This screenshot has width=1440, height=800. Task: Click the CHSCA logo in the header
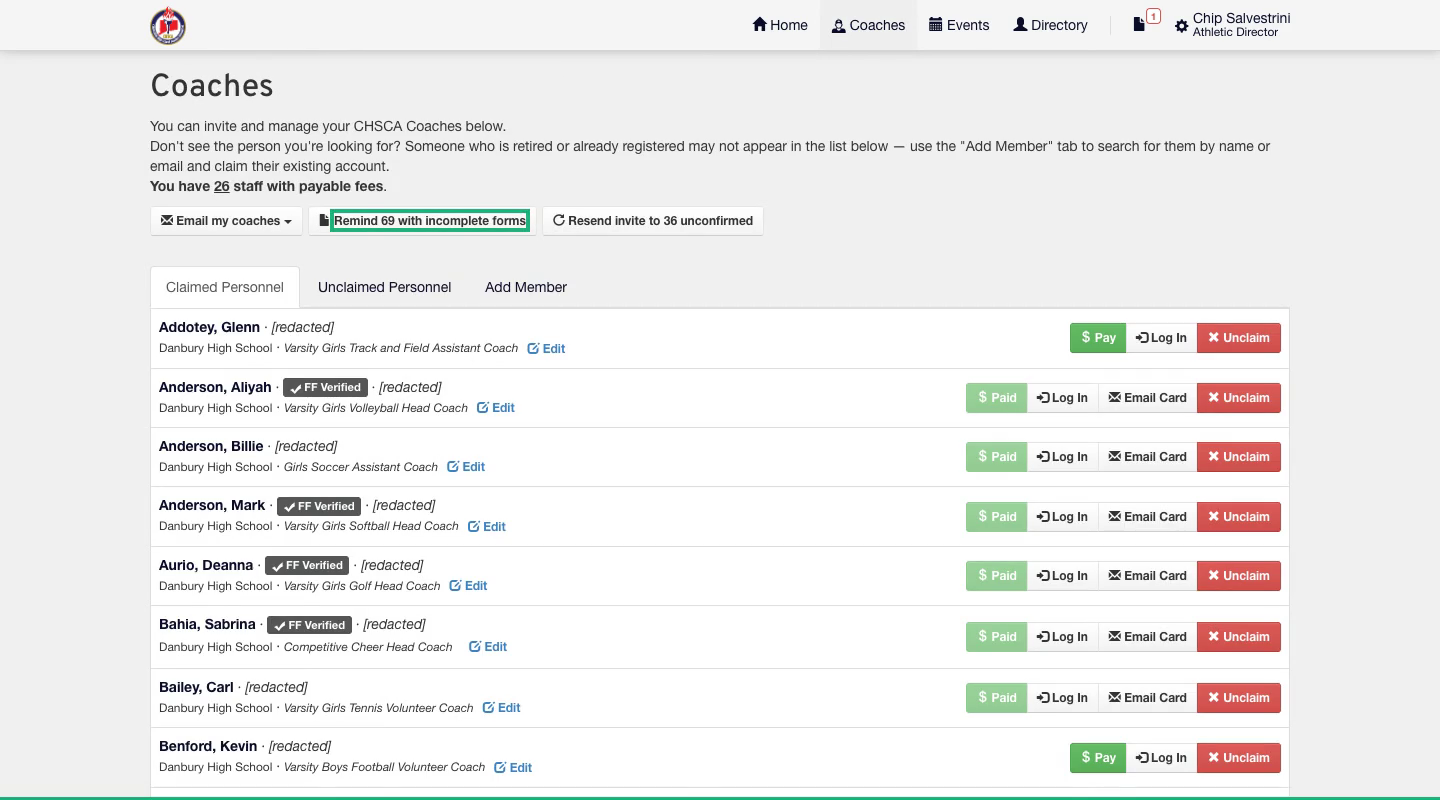168,26
